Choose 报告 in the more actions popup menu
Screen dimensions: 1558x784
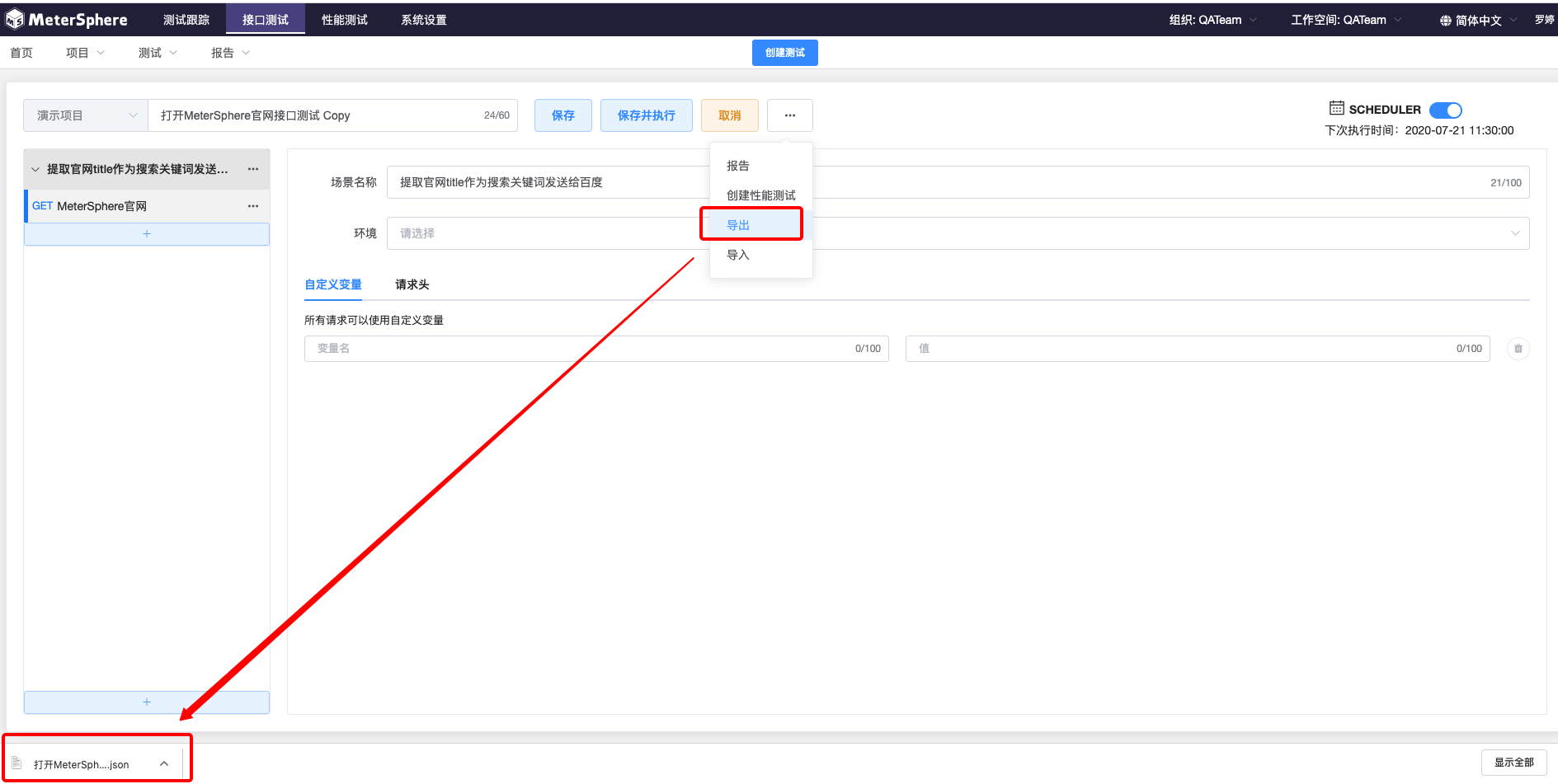point(761,166)
